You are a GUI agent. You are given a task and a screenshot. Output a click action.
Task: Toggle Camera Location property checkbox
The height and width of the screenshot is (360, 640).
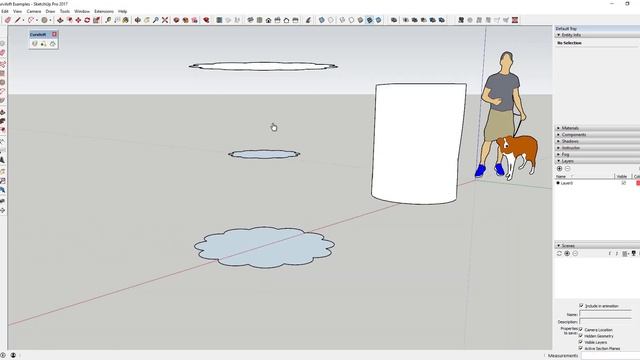click(x=581, y=329)
